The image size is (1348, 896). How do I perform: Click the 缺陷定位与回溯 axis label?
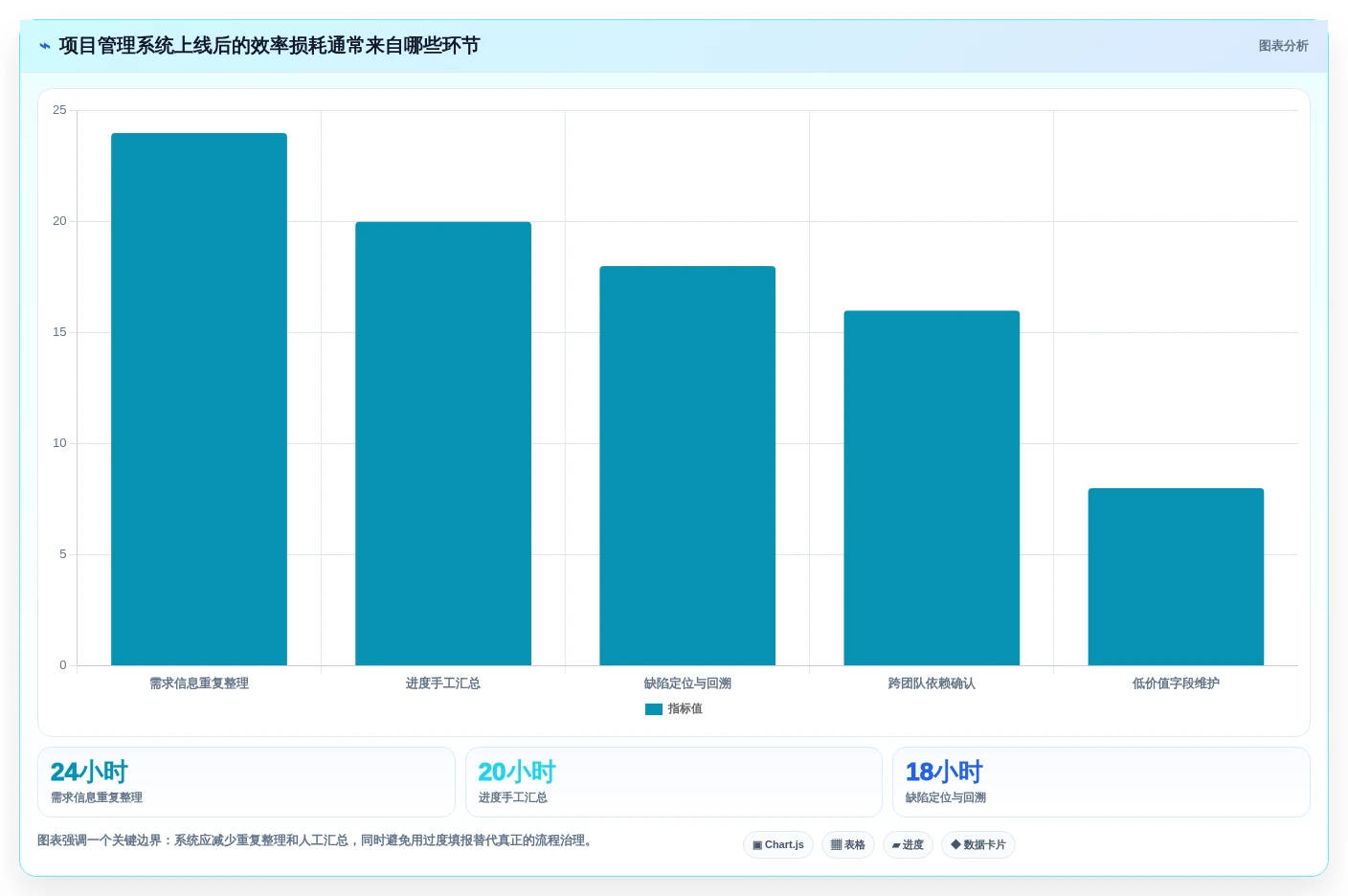[687, 683]
